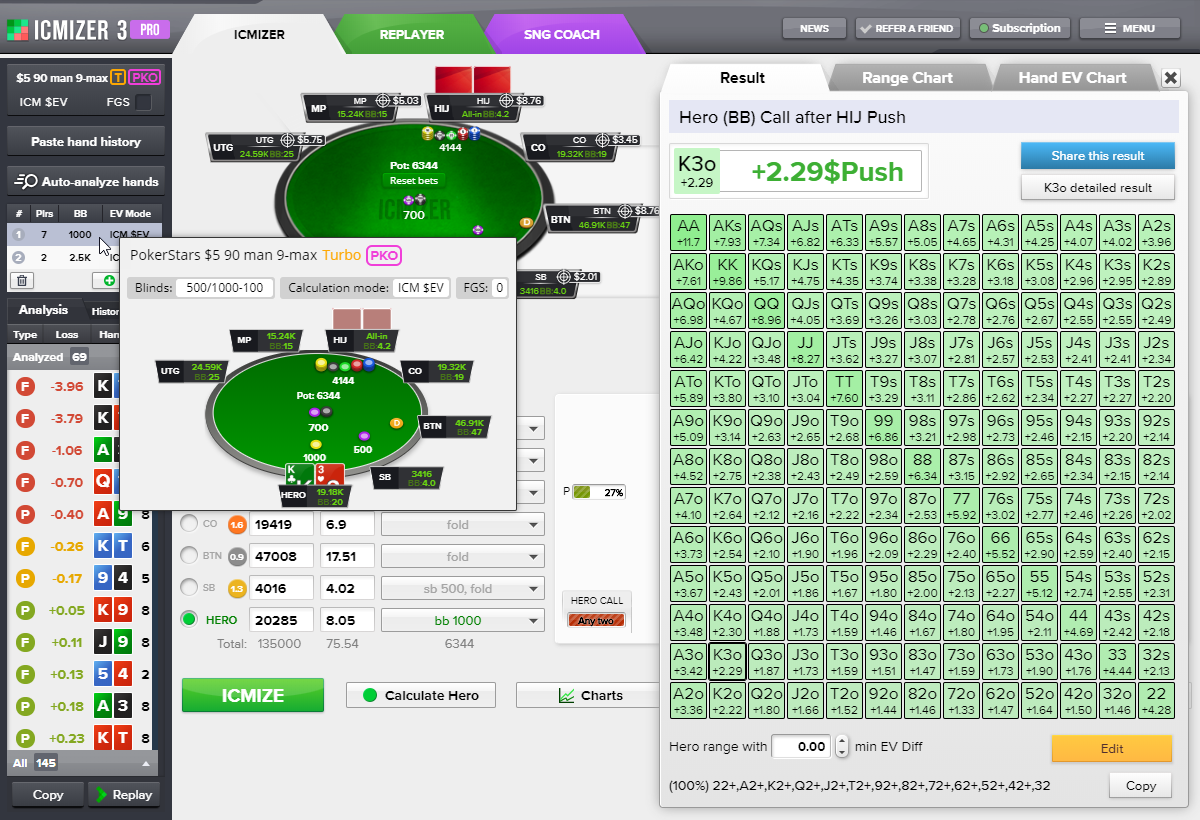Select AA cell in range grid
Image resolution: width=1200 pixels, height=820 pixels.
coord(689,233)
